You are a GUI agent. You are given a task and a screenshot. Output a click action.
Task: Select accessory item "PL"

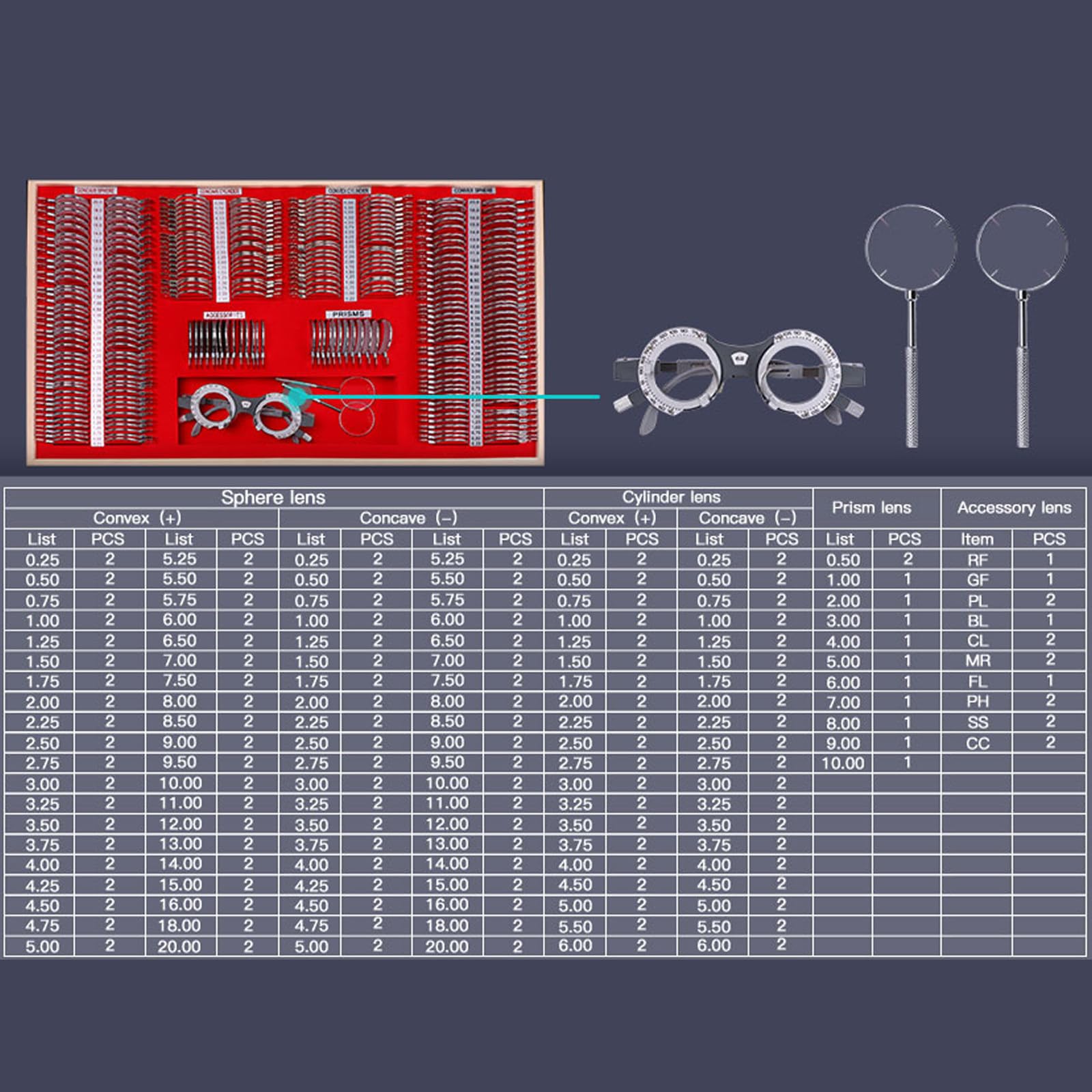coord(977,601)
